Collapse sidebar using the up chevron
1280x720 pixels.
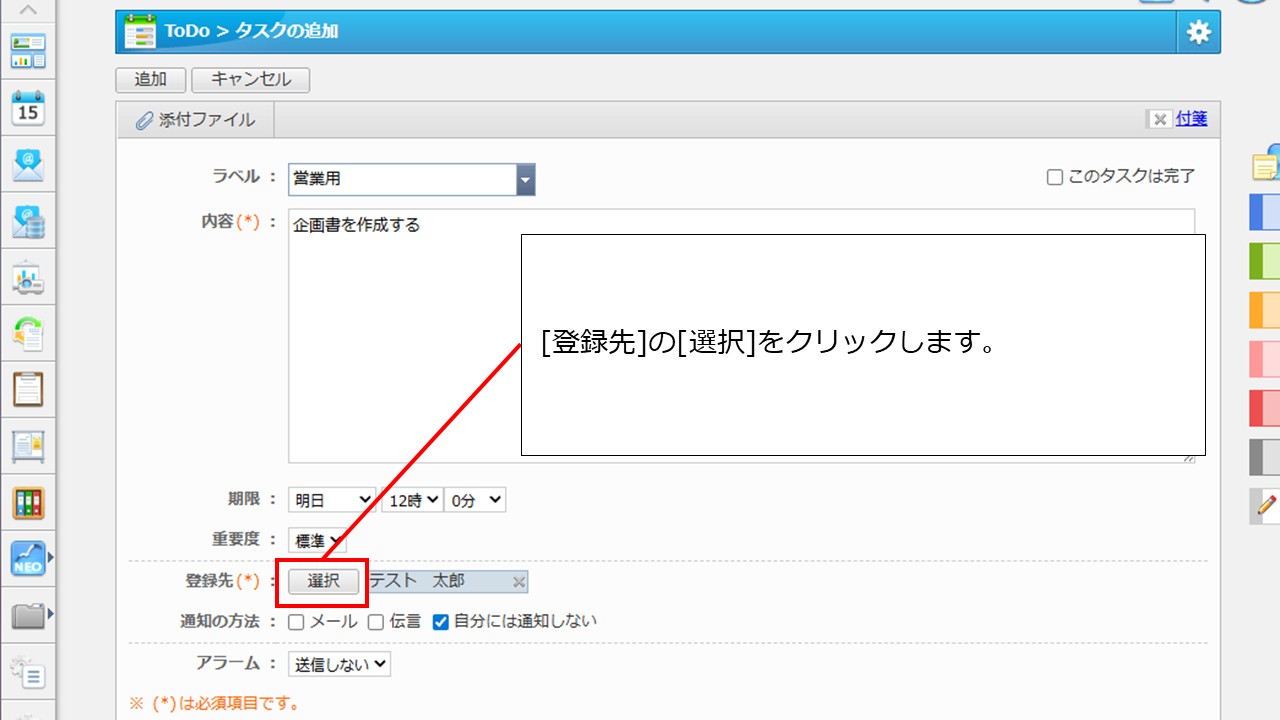tap(28, 10)
